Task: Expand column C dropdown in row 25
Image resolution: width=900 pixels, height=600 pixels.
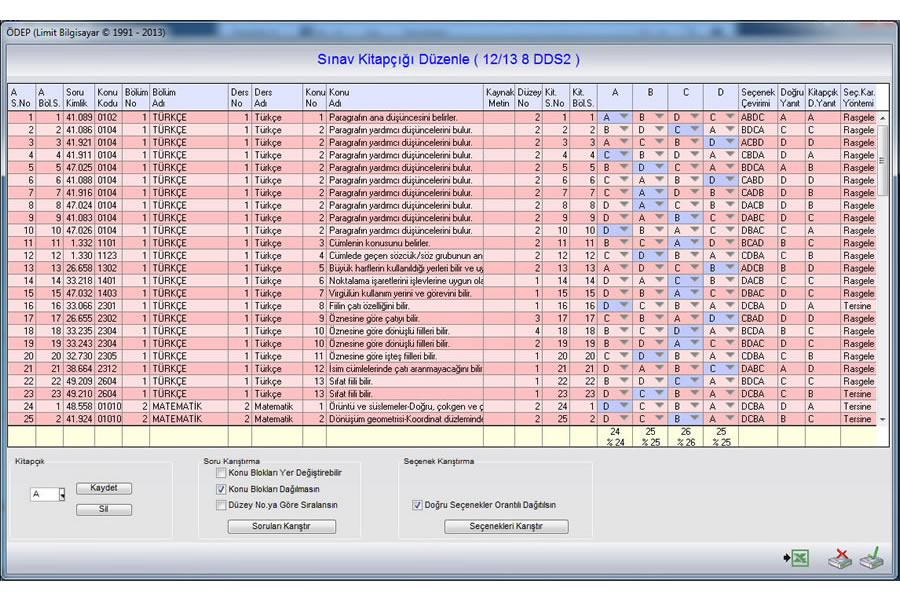Action: [695, 419]
